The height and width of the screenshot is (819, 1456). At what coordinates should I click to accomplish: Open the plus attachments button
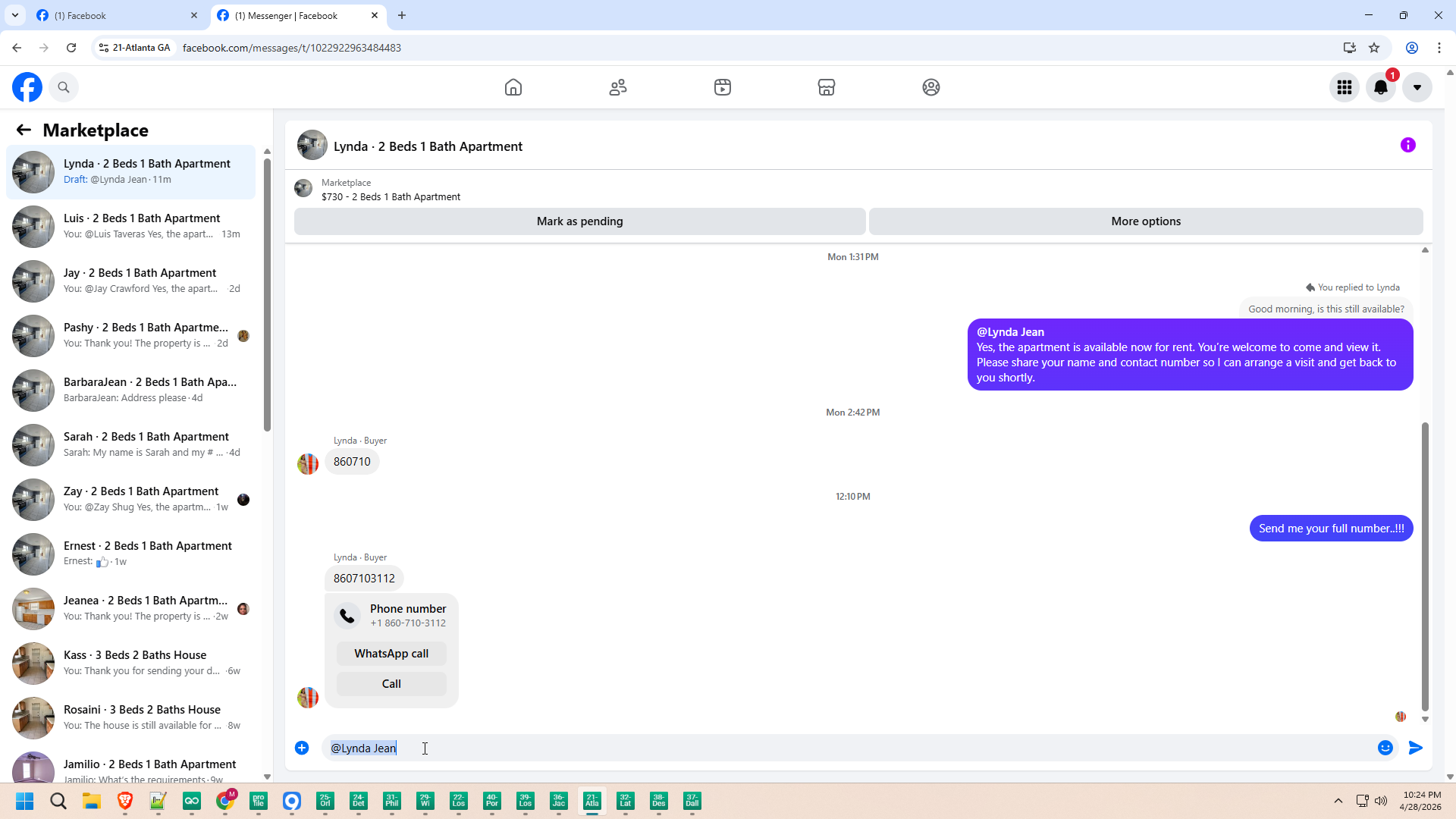coord(302,748)
